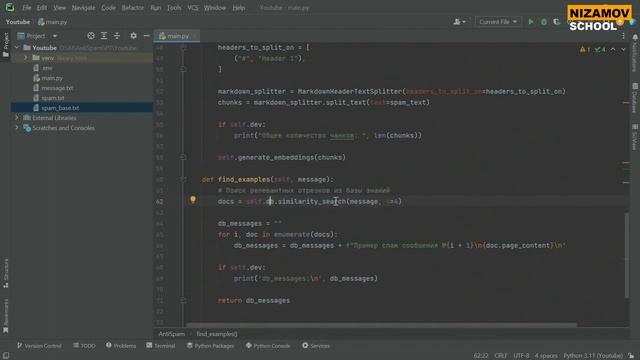Expand Scratches and Consoles node
Viewport: 640px width, 360px height.
tap(17, 128)
